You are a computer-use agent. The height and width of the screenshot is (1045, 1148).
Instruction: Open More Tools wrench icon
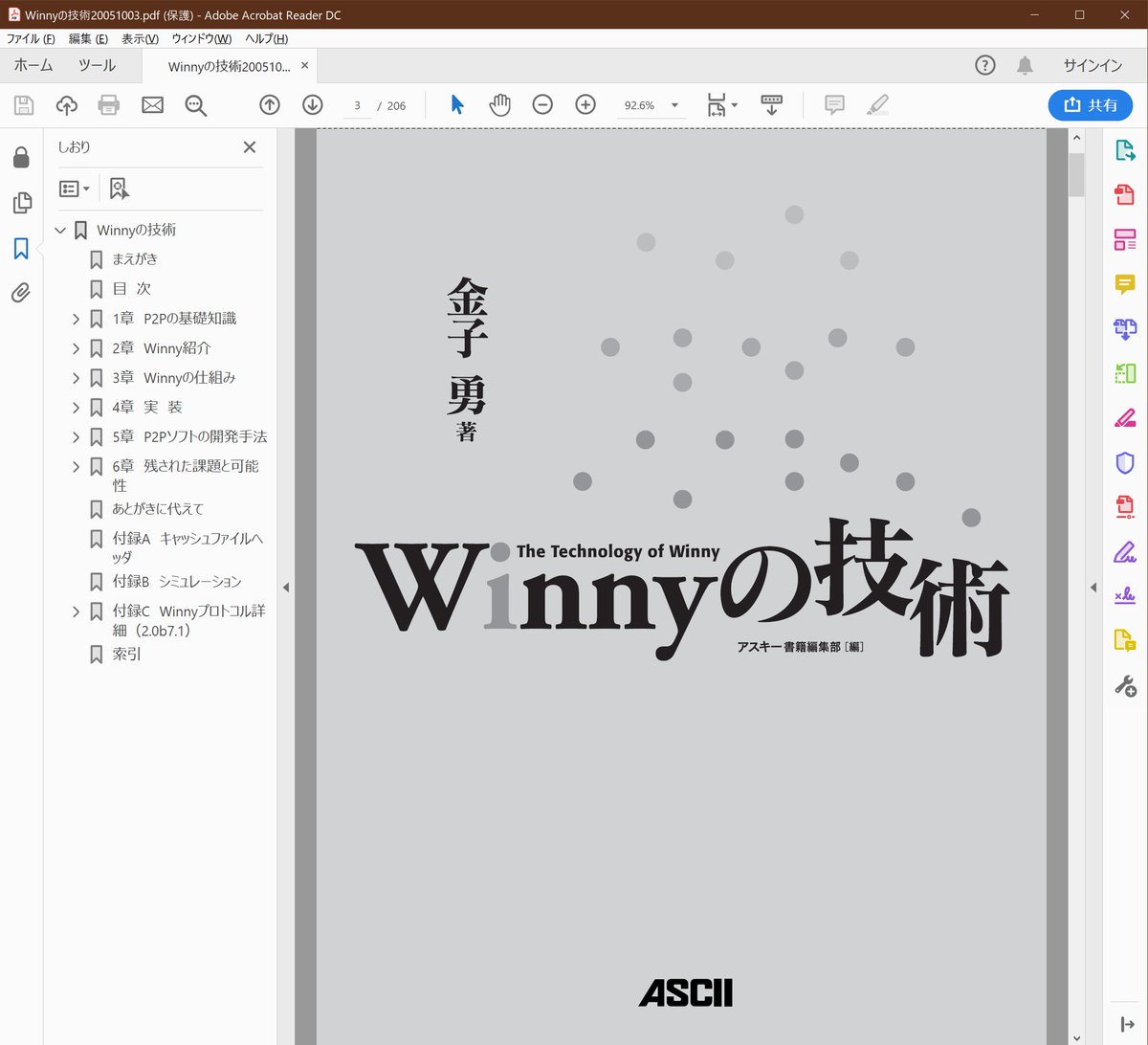pyautogui.click(x=1125, y=685)
